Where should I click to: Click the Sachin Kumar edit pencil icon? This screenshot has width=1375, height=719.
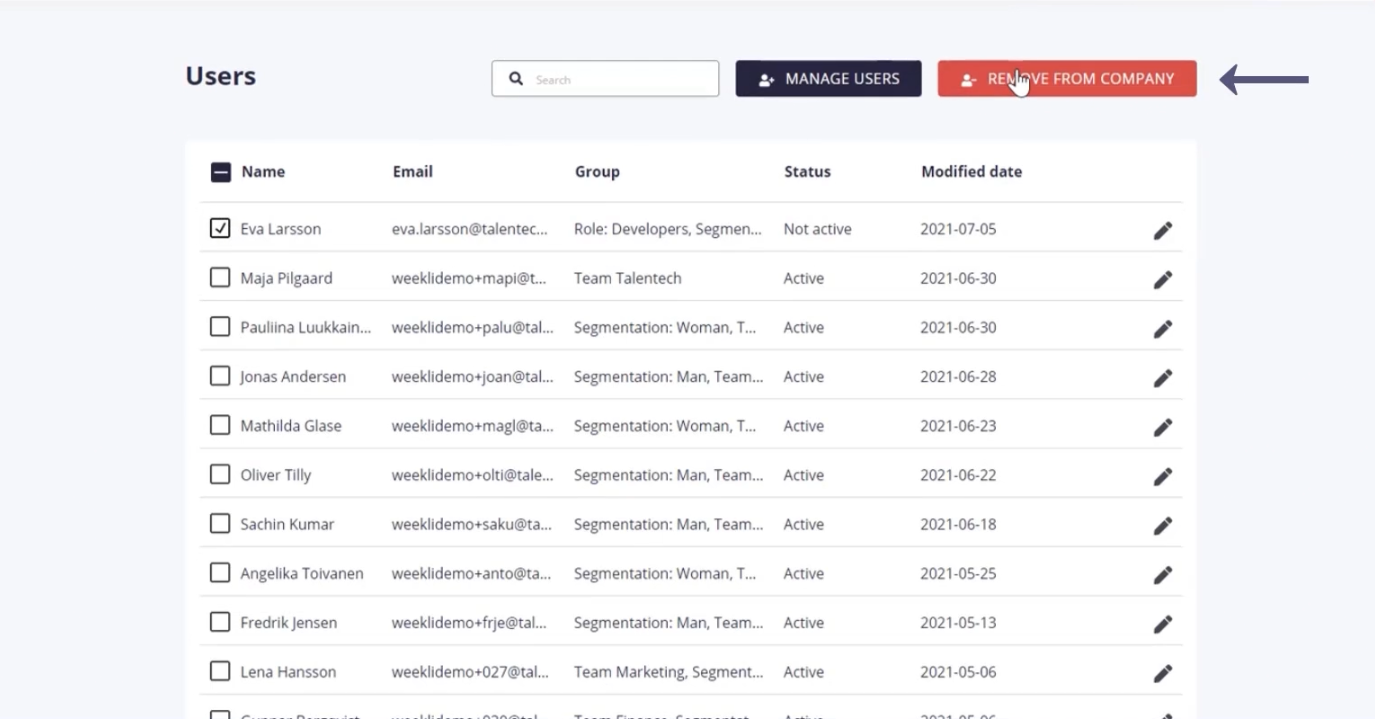point(1162,525)
